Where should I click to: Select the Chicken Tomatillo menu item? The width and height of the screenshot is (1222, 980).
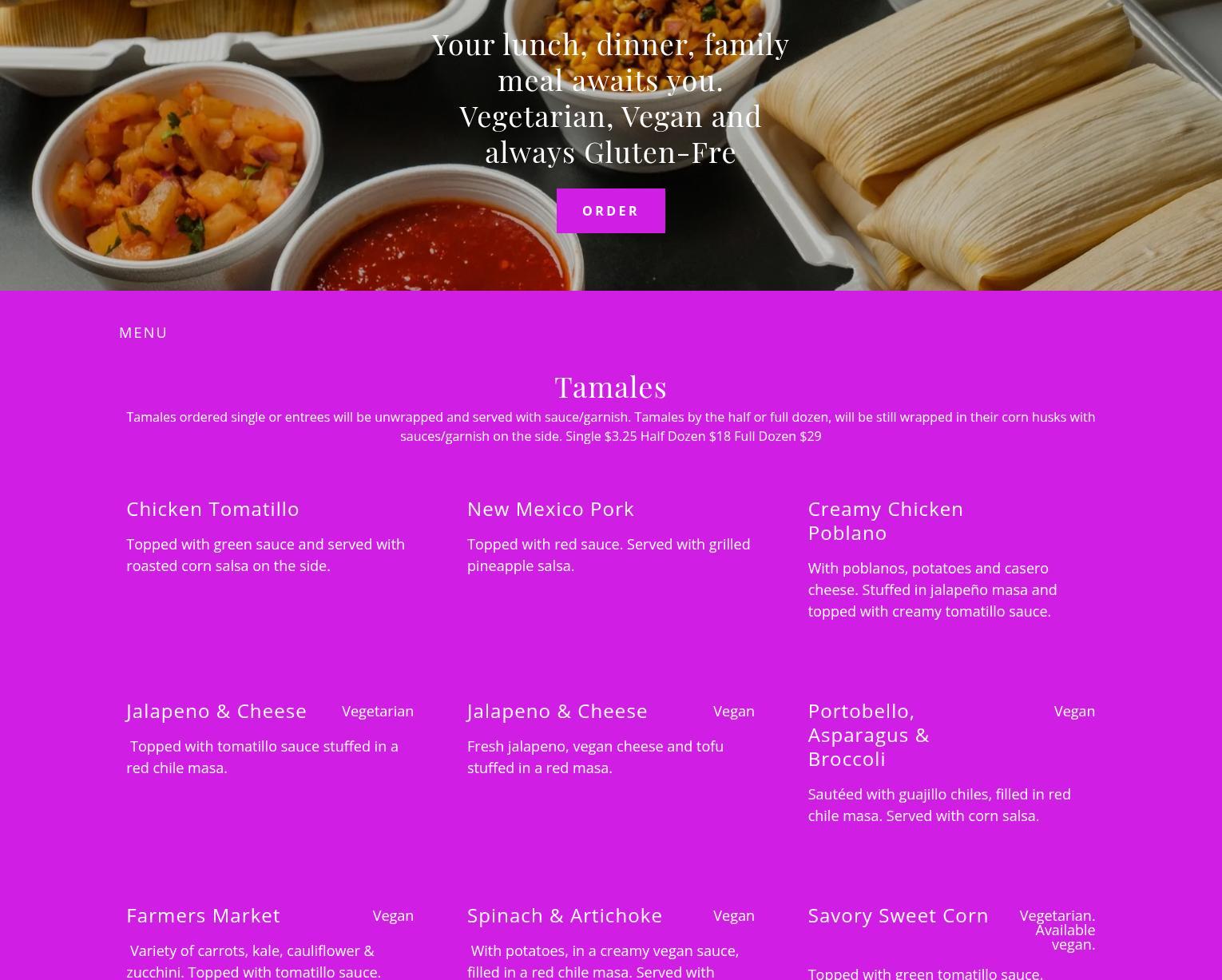tap(212, 509)
